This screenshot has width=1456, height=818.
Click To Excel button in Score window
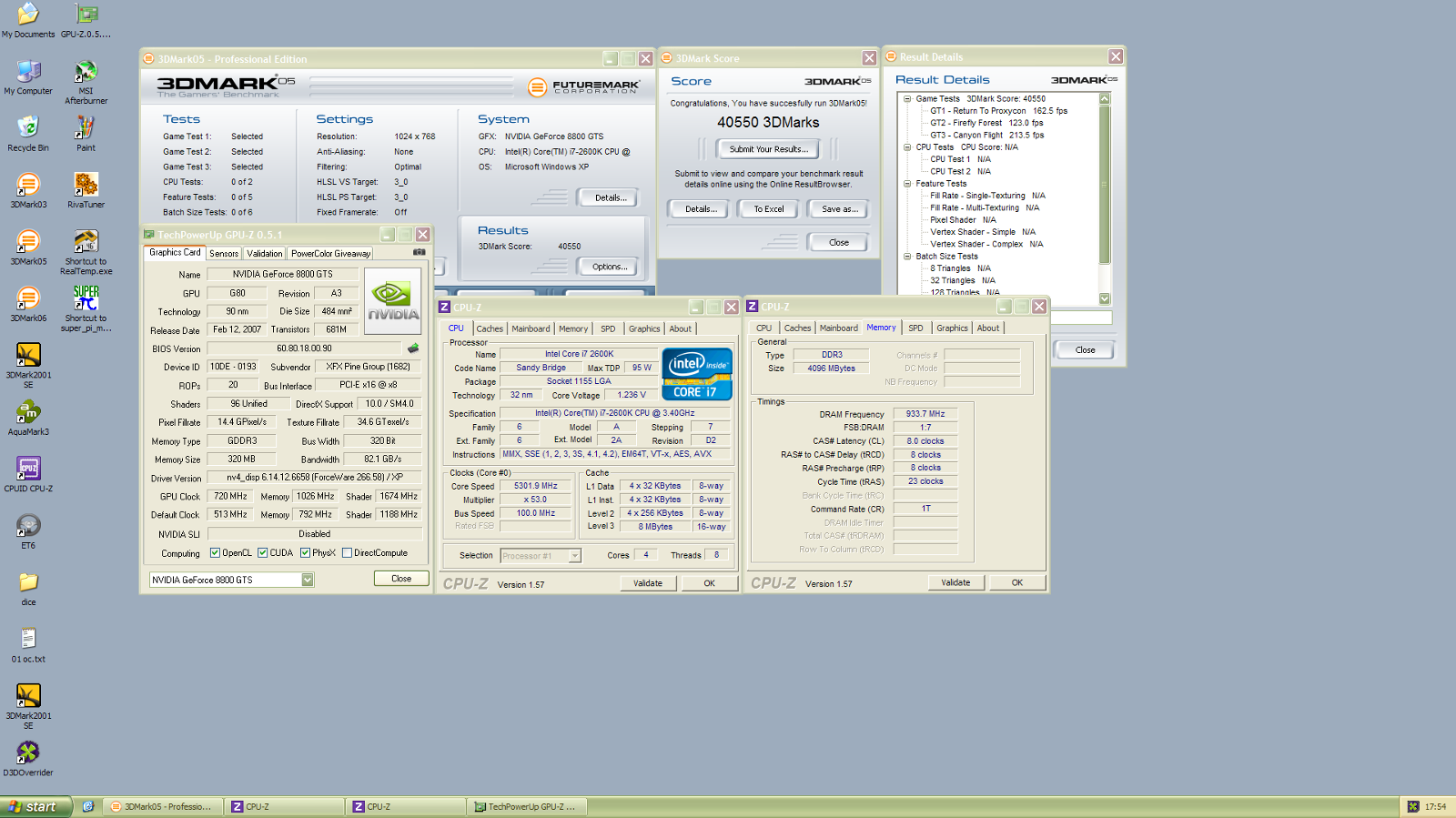[768, 209]
